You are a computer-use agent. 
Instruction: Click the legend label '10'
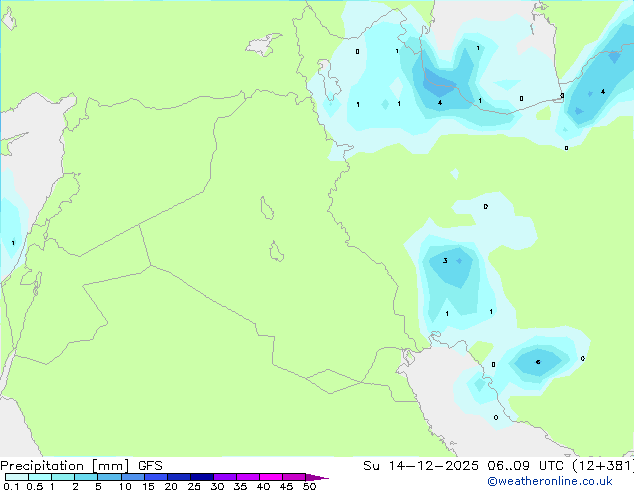click(x=125, y=486)
